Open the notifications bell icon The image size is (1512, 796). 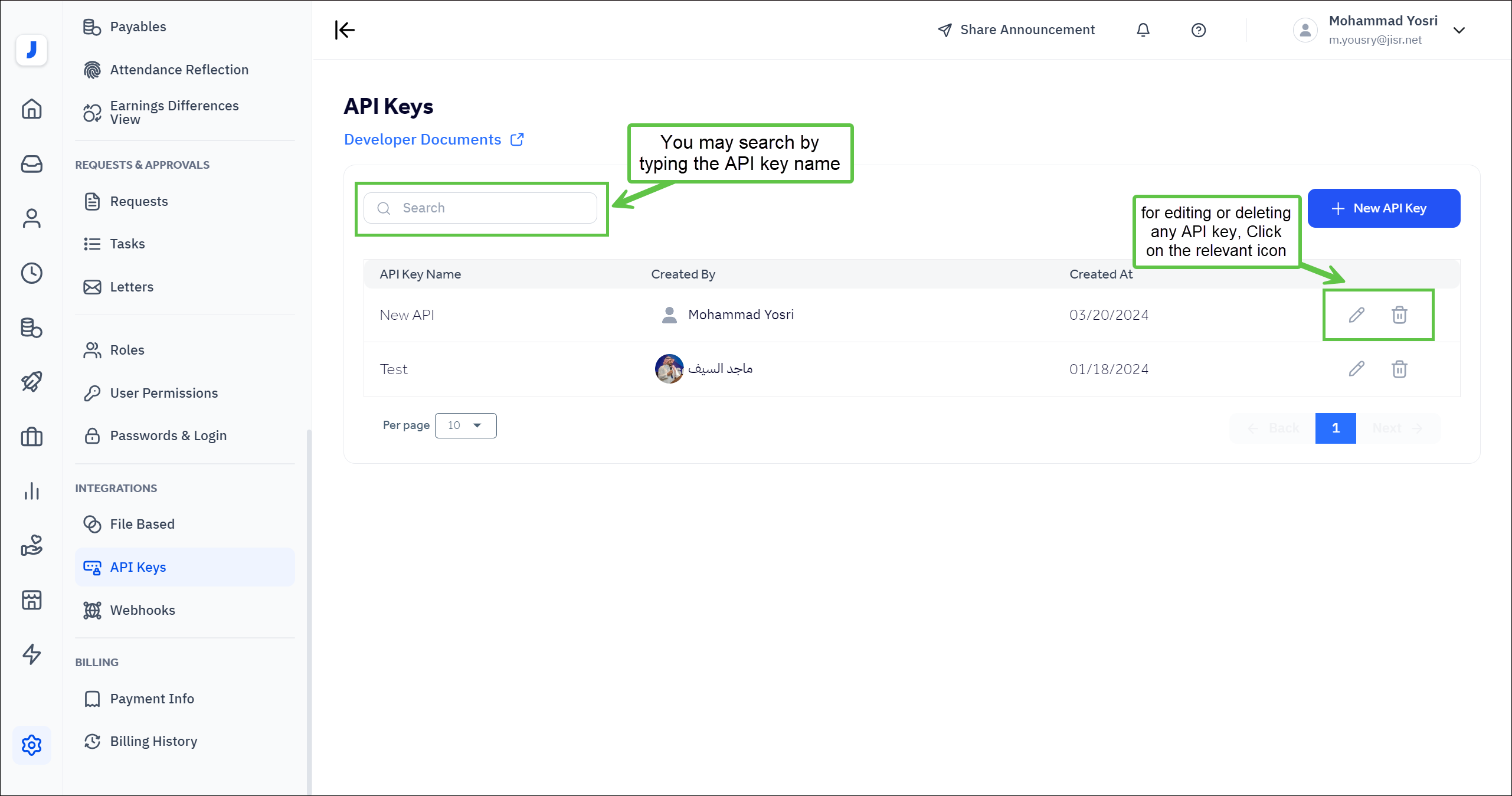1143,30
